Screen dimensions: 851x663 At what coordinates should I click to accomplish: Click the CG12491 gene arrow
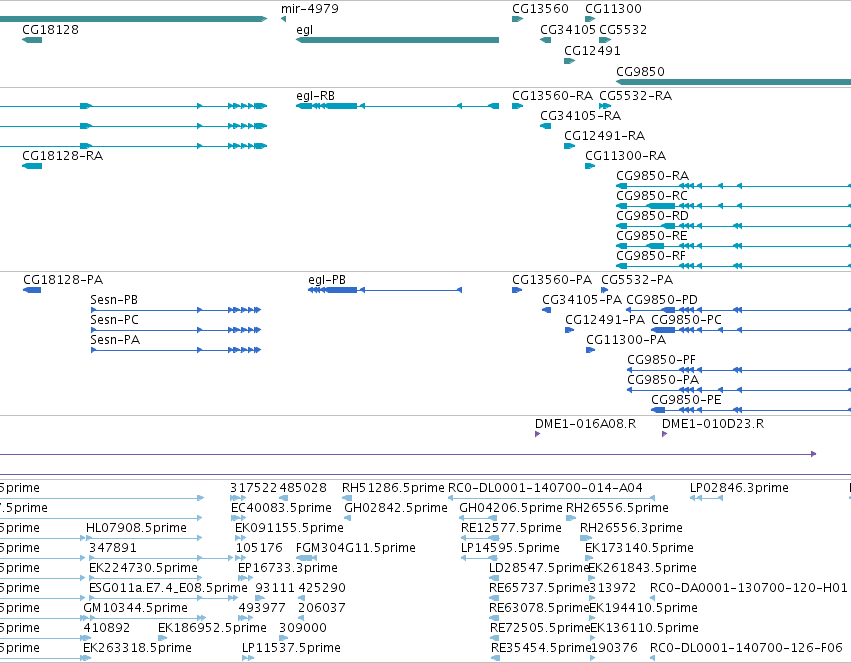click(569, 61)
